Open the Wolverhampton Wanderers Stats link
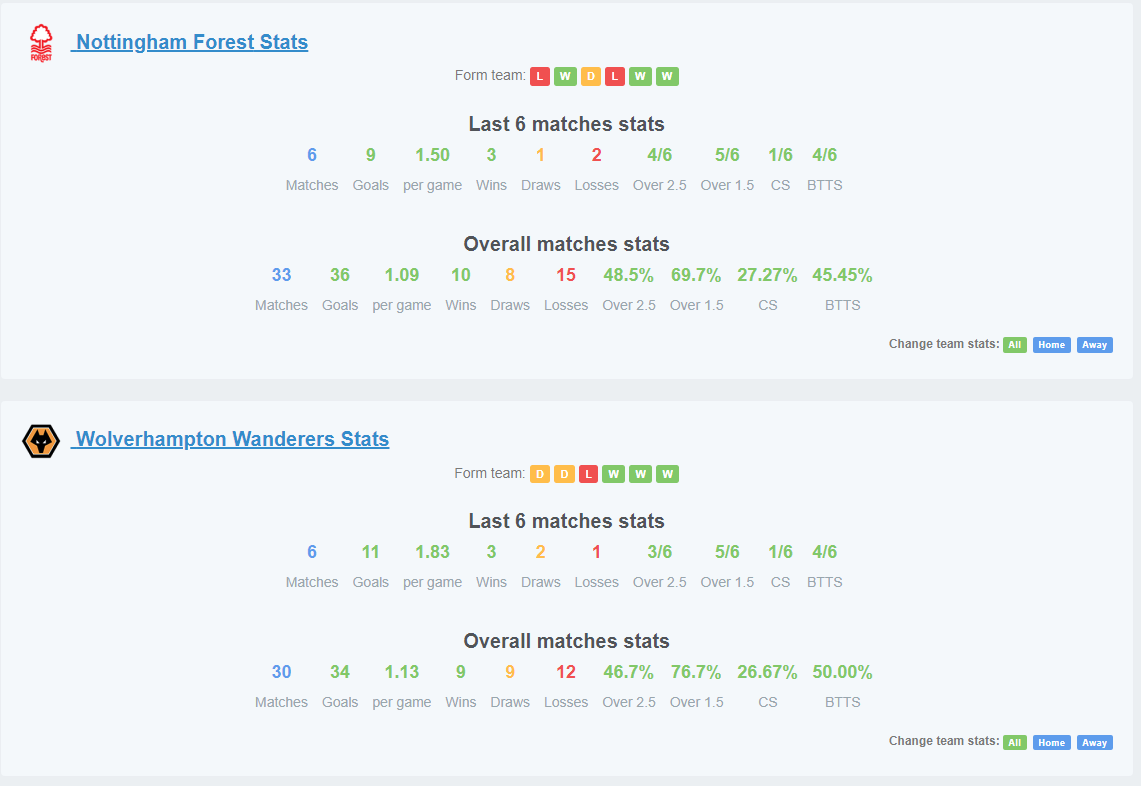Screen dimensions: 1141x786 [x=232, y=440]
